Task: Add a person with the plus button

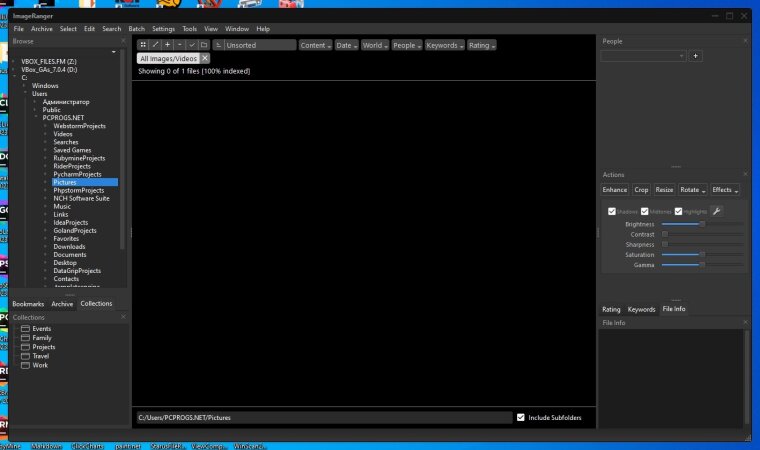Action: [x=696, y=56]
